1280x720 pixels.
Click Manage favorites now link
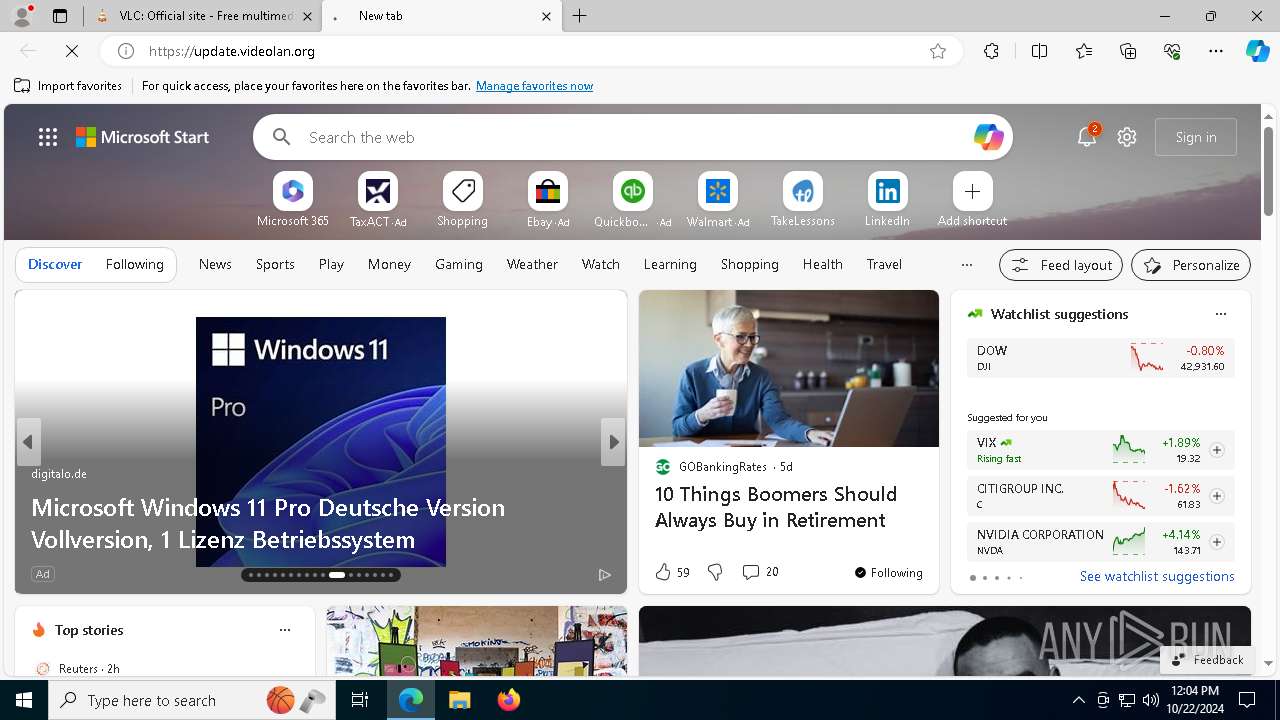[534, 86]
